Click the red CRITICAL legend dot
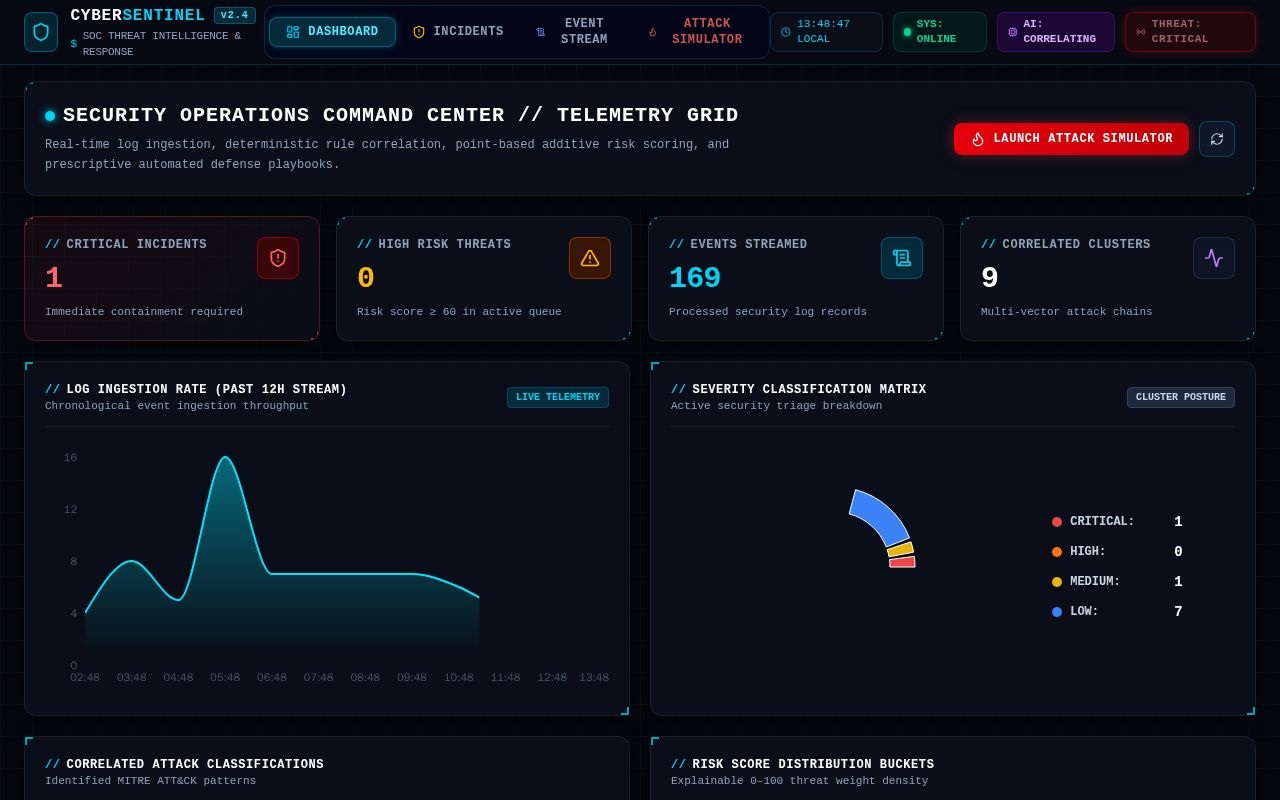The width and height of the screenshot is (1280, 800). click(x=1057, y=522)
